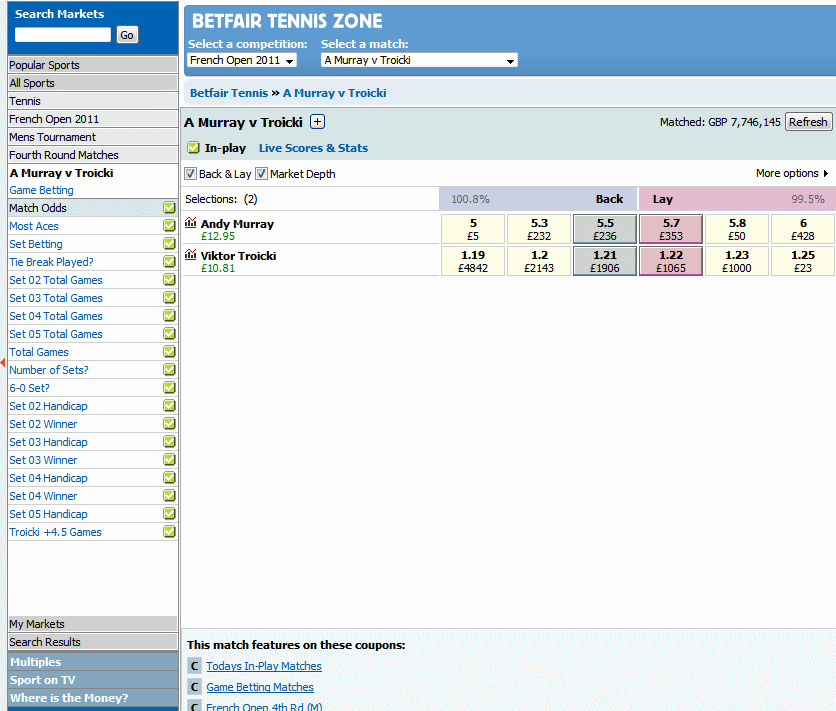The height and width of the screenshot is (711, 836).
Task: Open the French Open 2011 sidebar item
Action: click(93, 119)
